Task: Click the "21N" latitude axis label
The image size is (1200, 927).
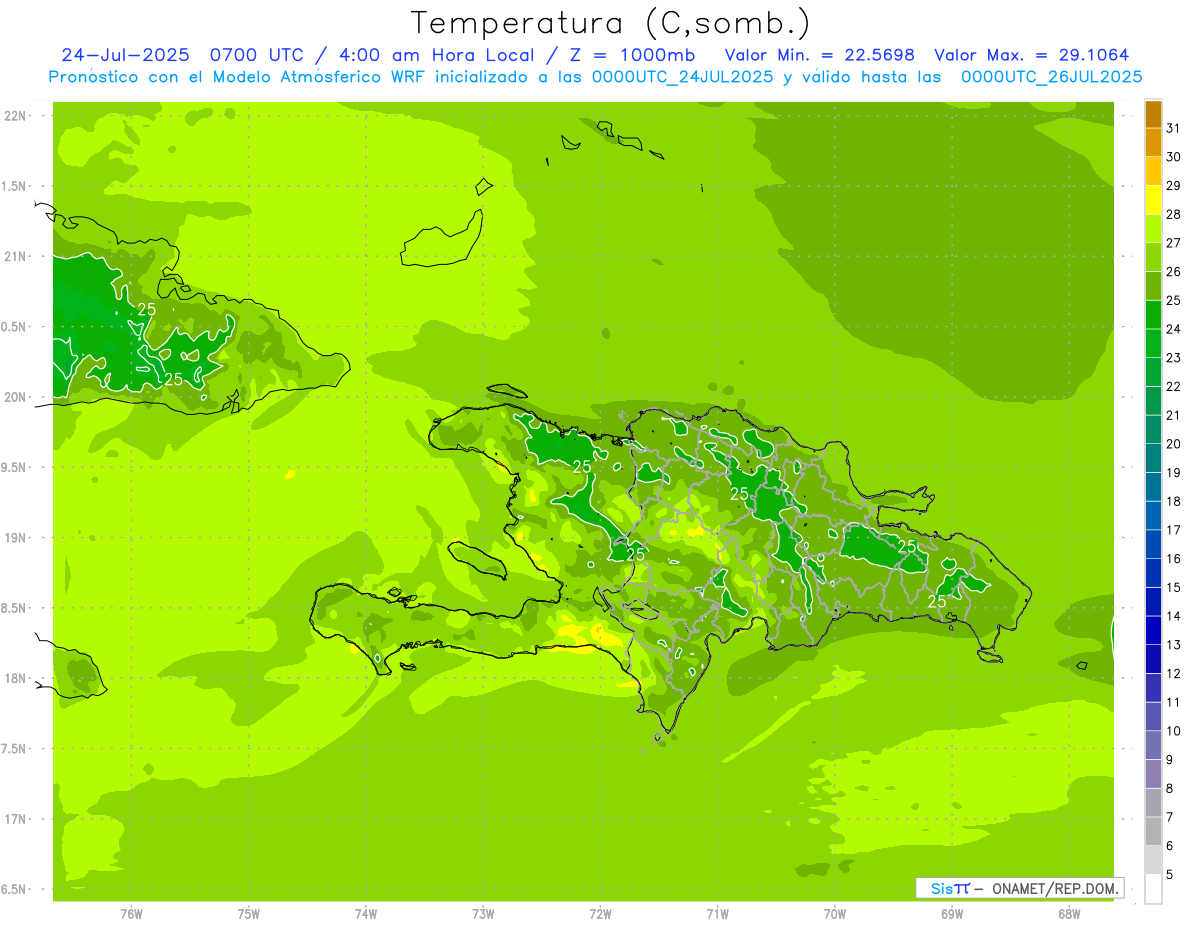Action: [x=14, y=257]
